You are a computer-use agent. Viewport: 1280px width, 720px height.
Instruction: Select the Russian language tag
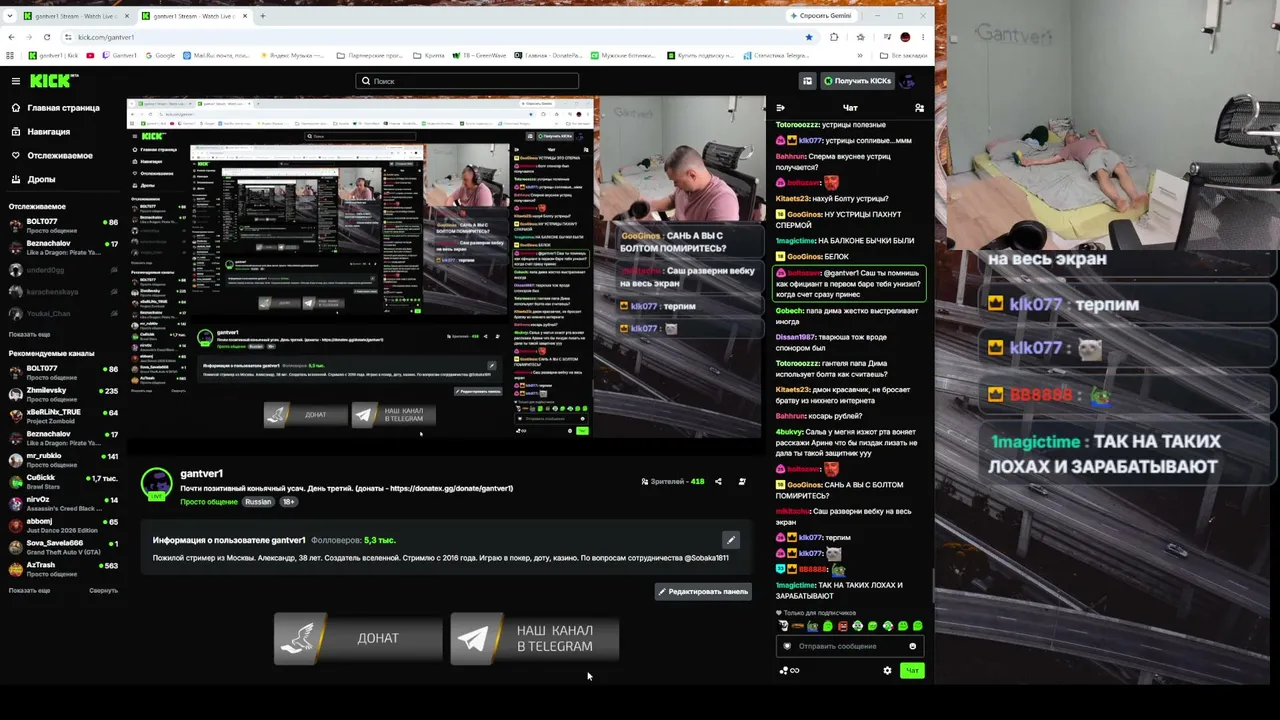[258, 502]
